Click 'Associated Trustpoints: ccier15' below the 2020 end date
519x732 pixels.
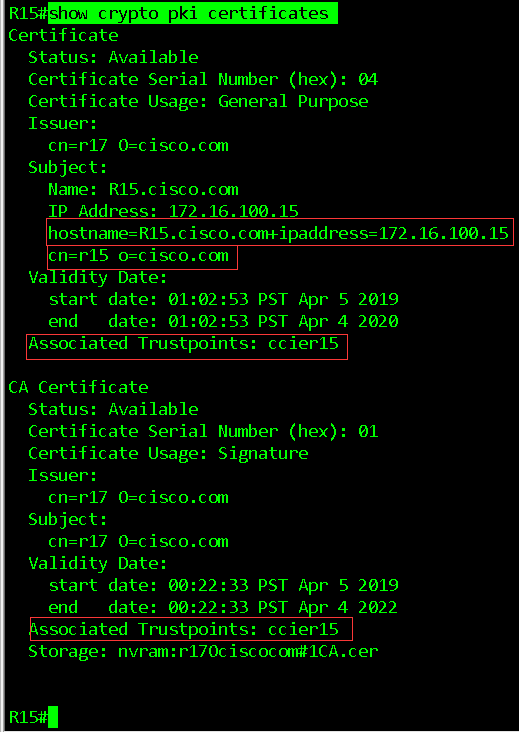pos(183,344)
